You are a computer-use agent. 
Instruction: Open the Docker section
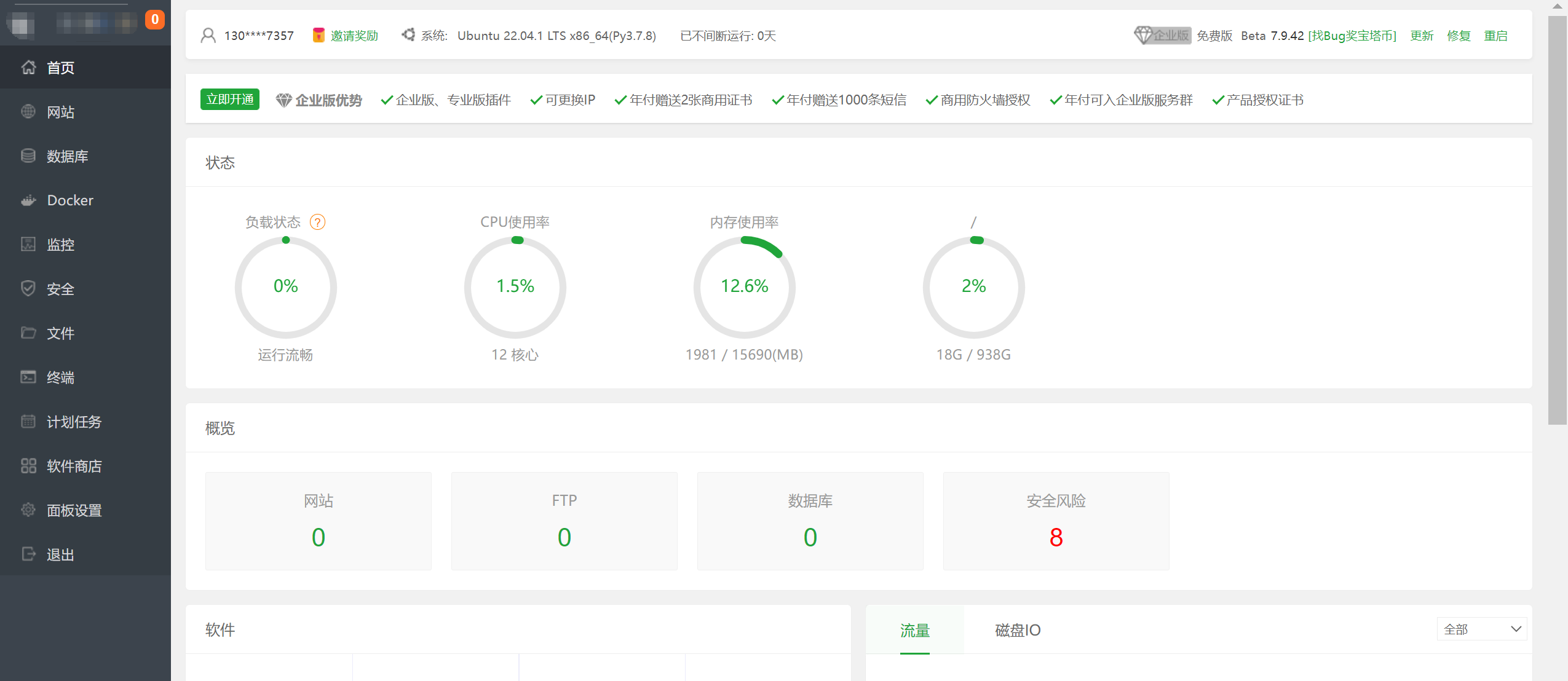(x=85, y=200)
